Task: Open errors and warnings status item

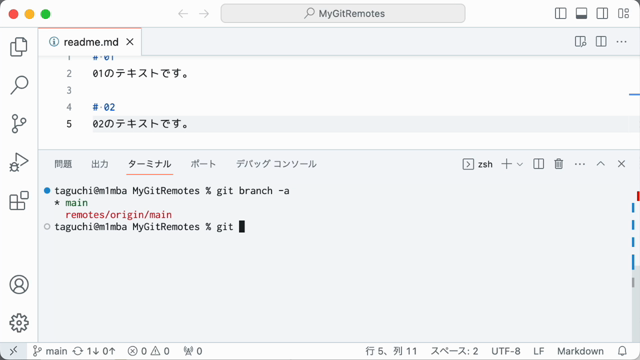Action: pos(148,351)
